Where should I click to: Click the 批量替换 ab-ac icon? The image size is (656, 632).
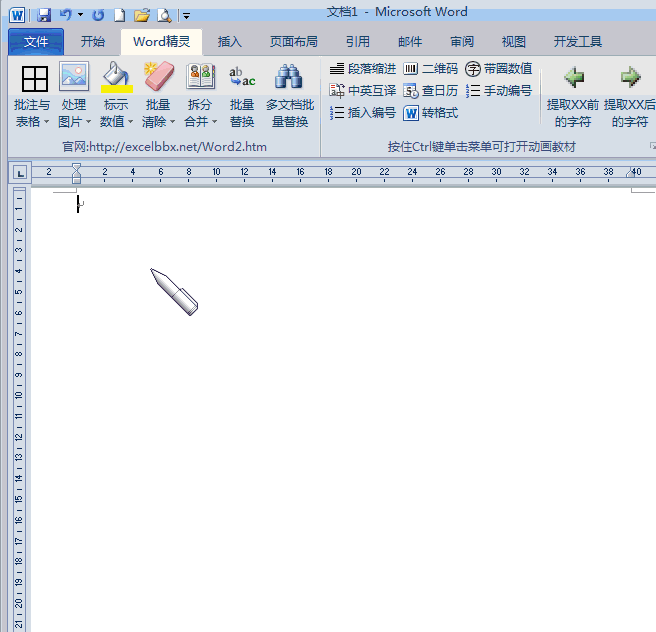pos(242,77)
